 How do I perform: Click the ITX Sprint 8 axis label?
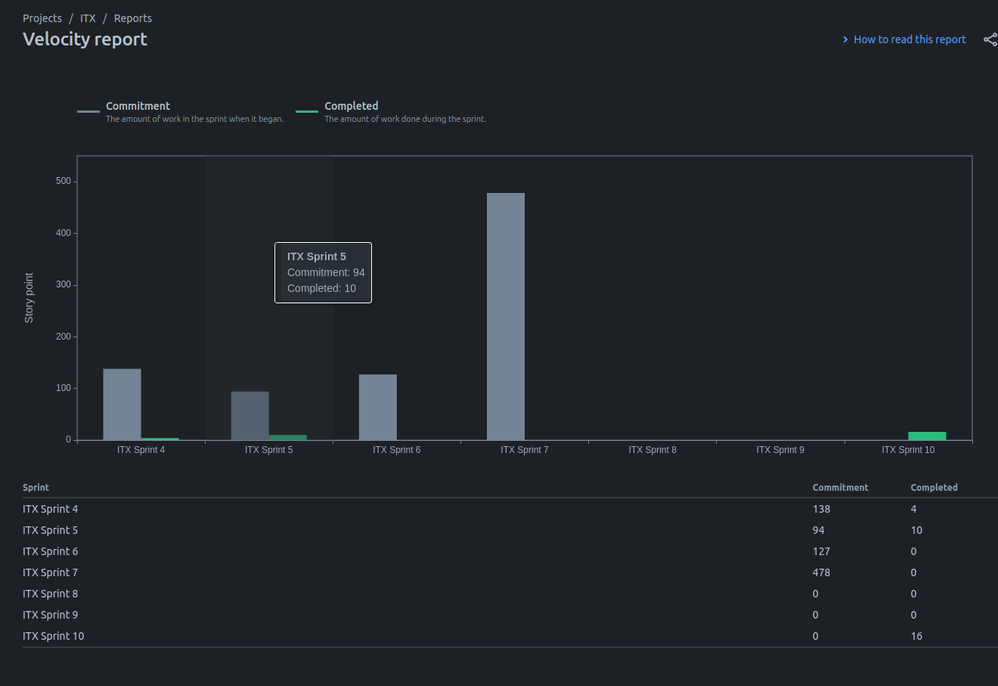coord(652,450)
